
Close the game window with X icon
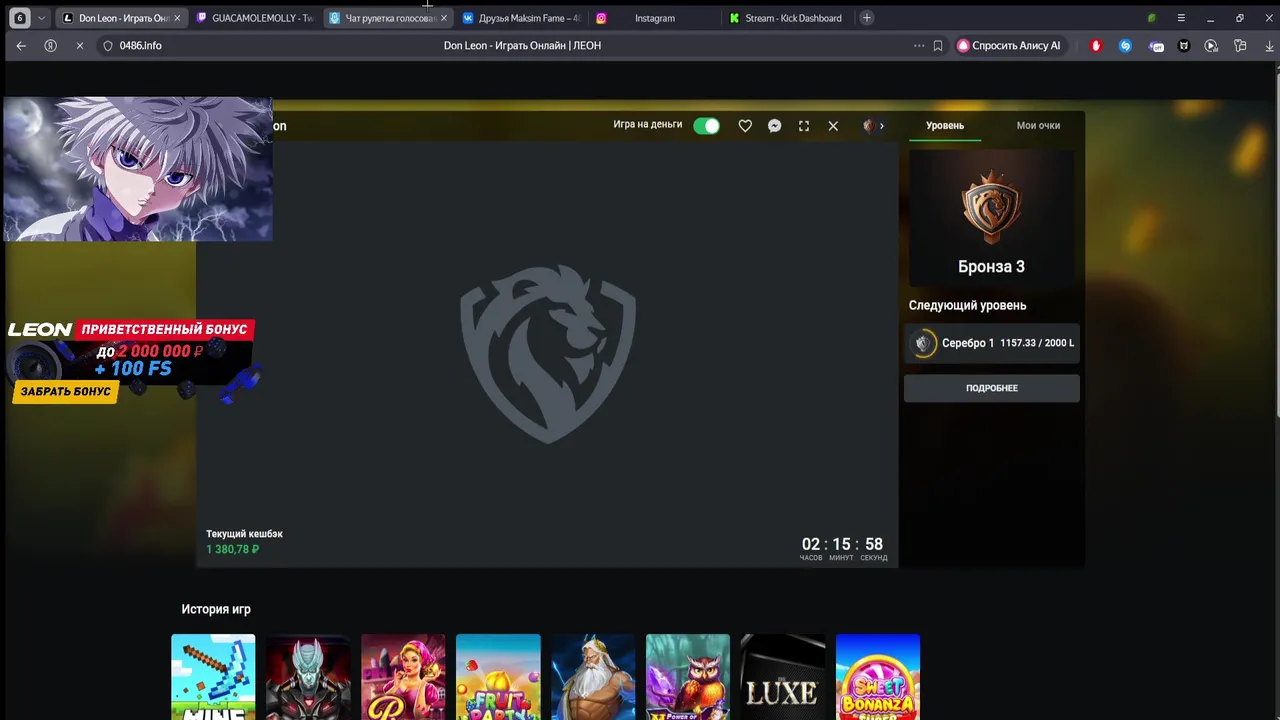click(833, 126)
